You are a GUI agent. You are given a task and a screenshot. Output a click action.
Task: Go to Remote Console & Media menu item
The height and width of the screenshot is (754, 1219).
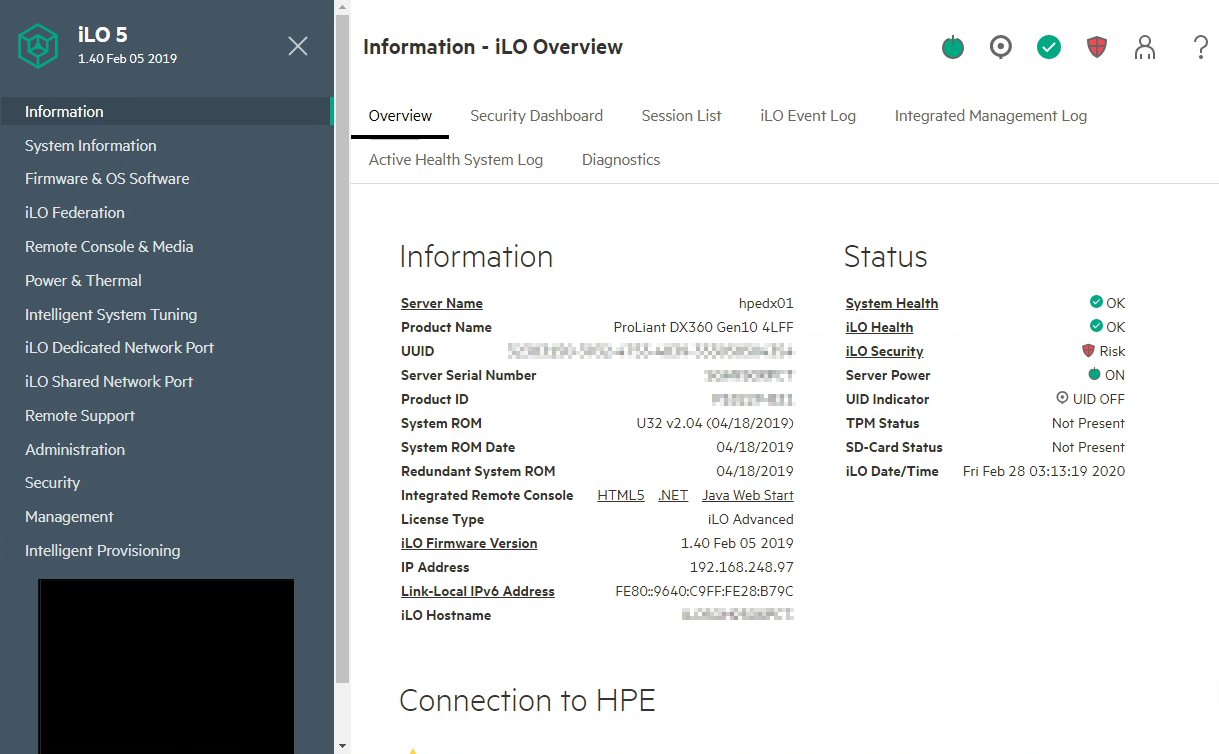click(x=109, y=247)
